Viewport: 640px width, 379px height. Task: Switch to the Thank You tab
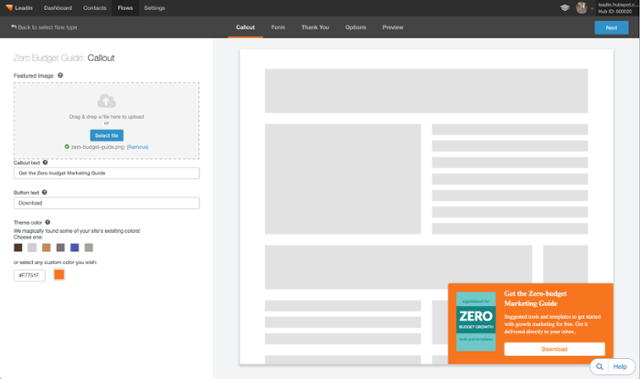click(x=315, y=27)
